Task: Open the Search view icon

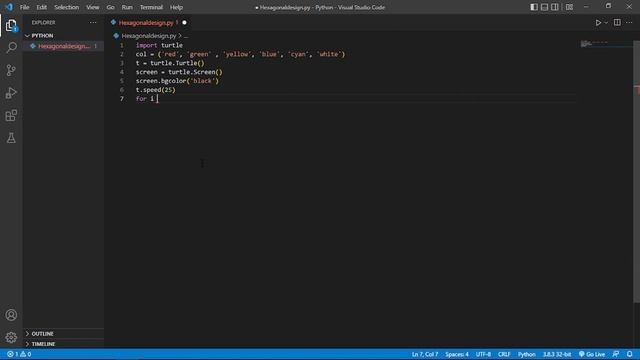Action: point(11,48)
